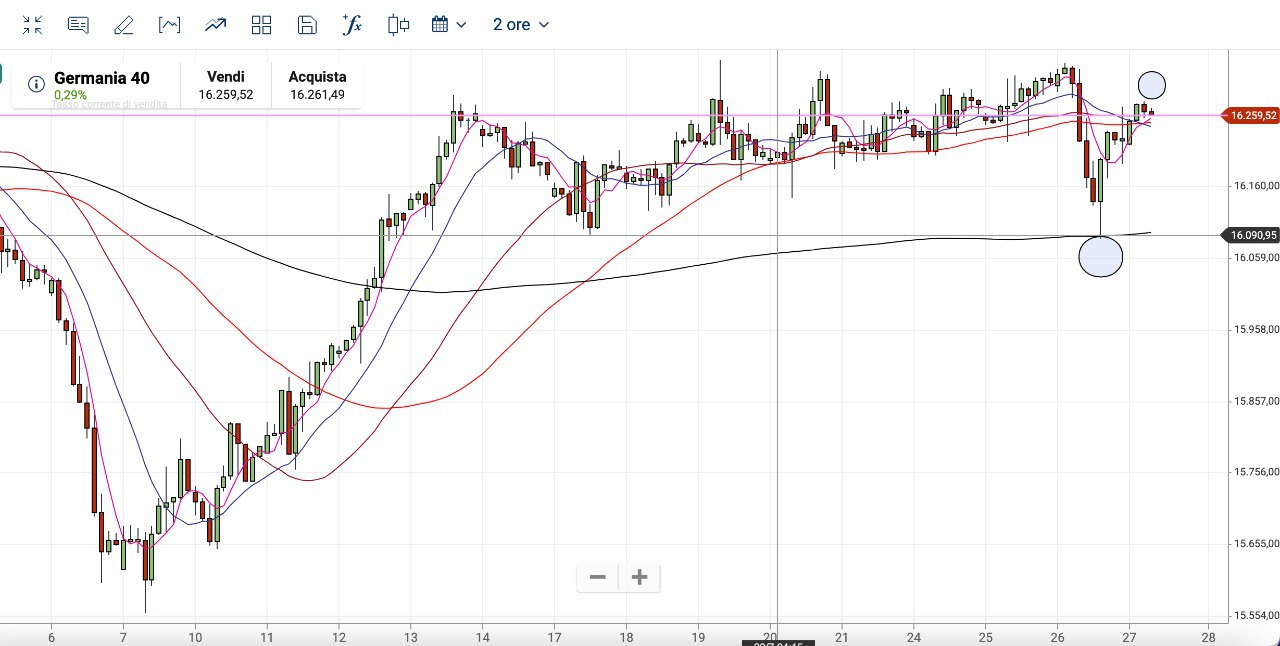The width and height of the screenshot is (1280, 646).
Task: Click date label 13 on time axis
Action: [410, 637]
